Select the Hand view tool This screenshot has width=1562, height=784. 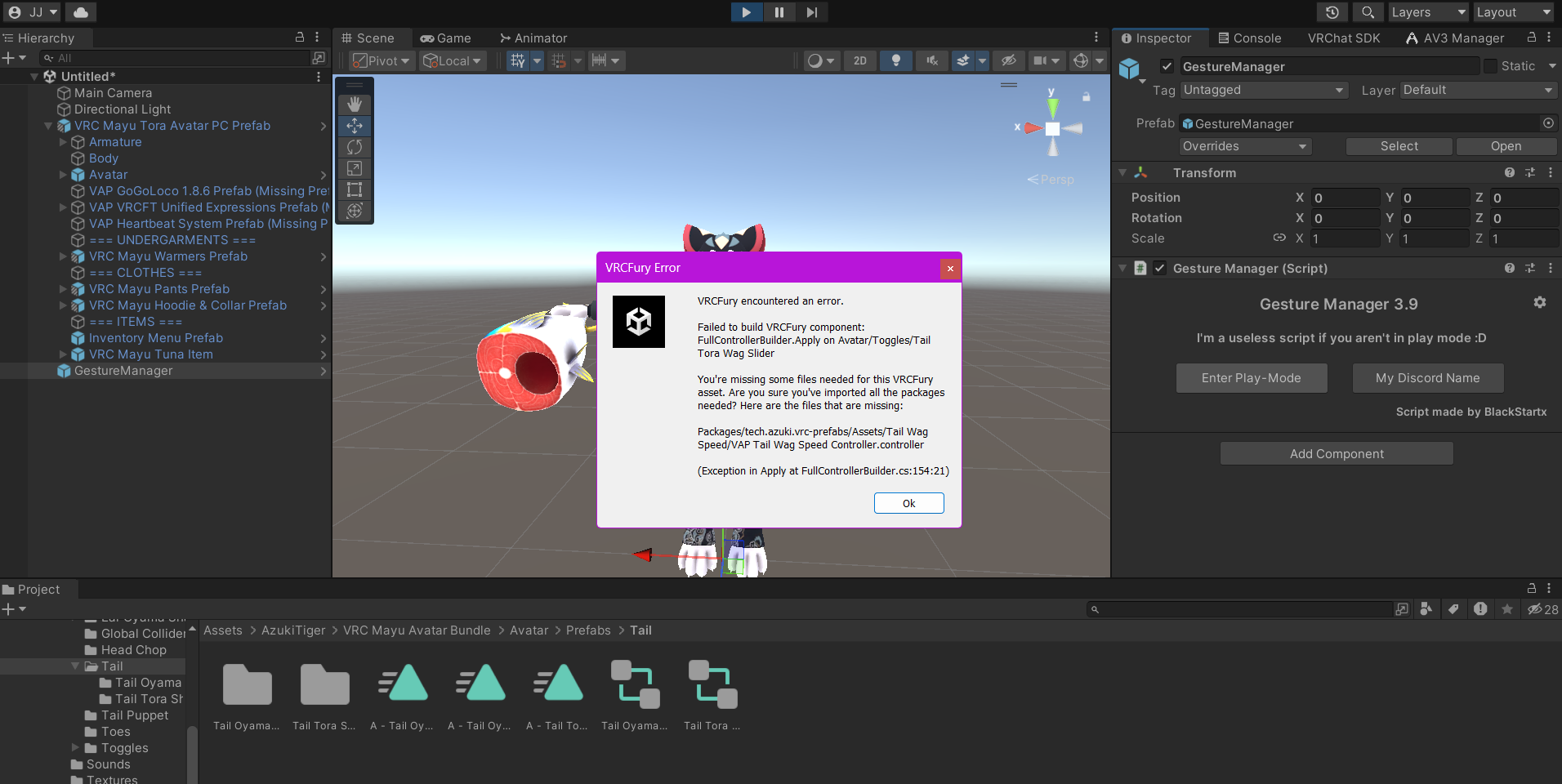[355, 105]
